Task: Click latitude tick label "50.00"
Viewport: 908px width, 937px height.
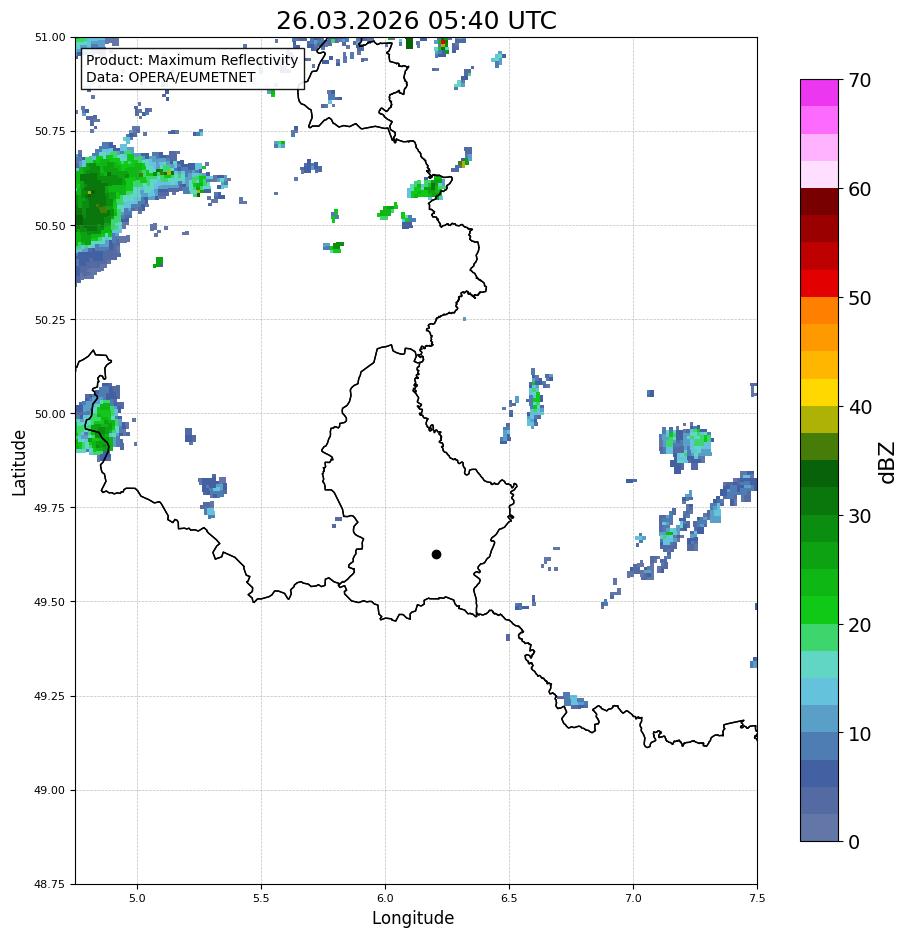Action: [50, 414]
